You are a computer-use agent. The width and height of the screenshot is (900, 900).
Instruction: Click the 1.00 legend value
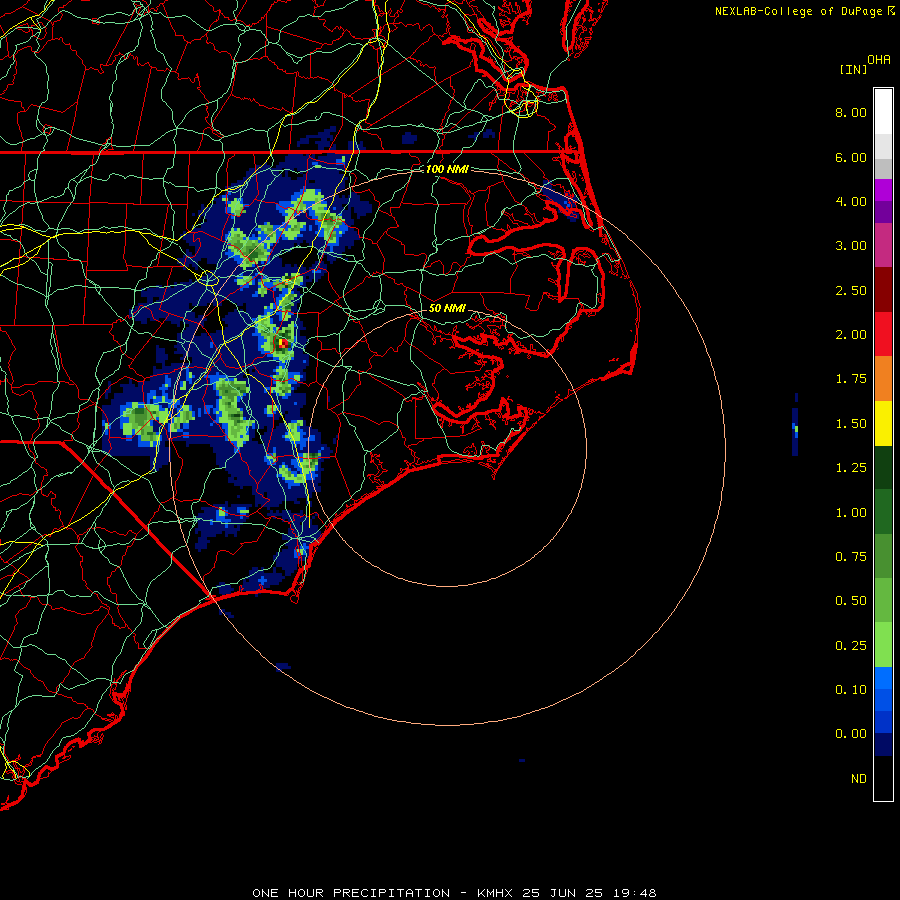pos(851,513)
